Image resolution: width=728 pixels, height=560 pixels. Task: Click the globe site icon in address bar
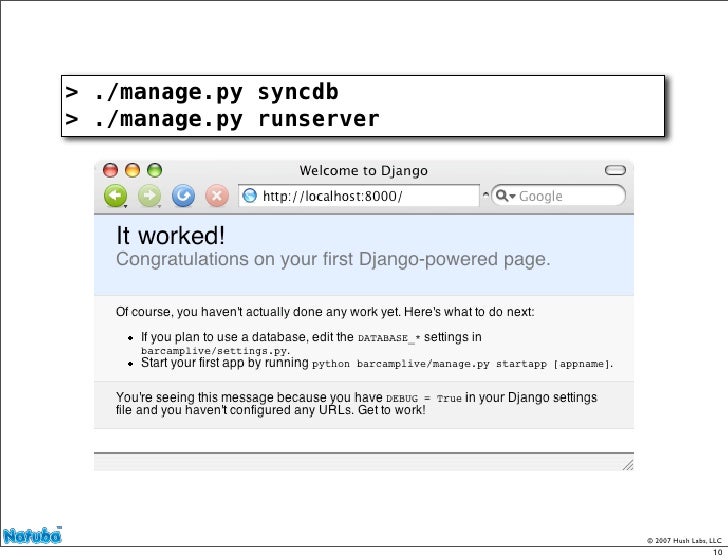pos(249,195)
